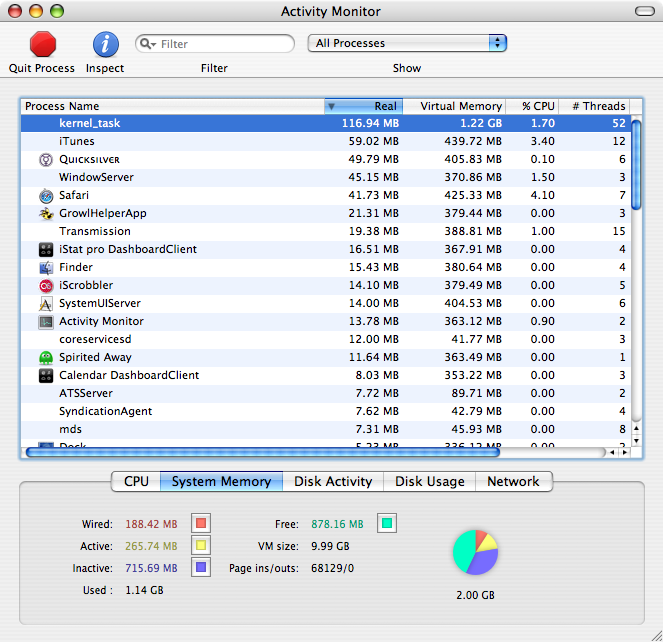The width and height of the screenshot is (663, 642).
Task: Sort by # Threads column header
Action: tap(594, 106)
